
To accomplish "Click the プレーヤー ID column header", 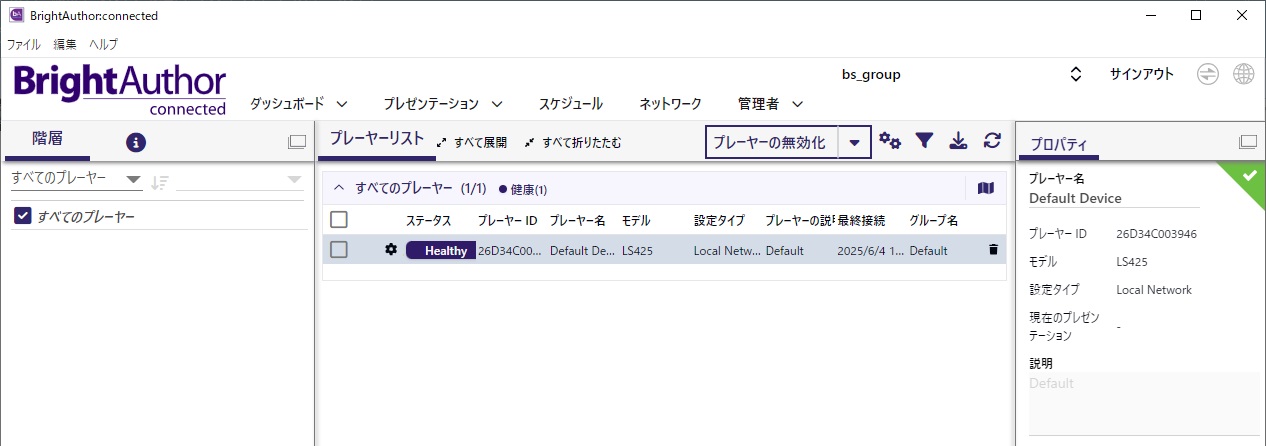I will click(508, 220).
